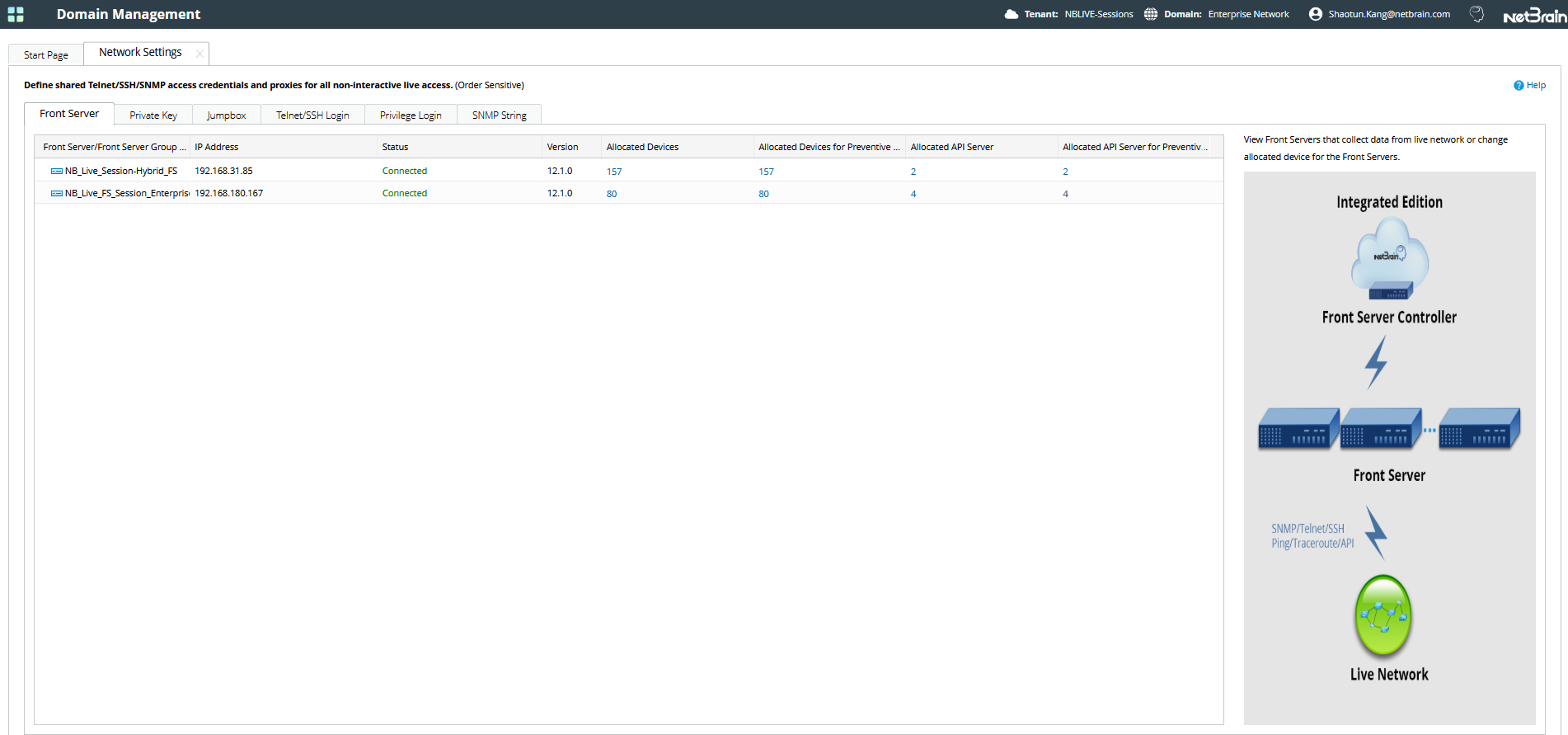This screenshot has height=735, width=1568.
Task: Switch to the Jumpbox tab
Action: (226, 115)
